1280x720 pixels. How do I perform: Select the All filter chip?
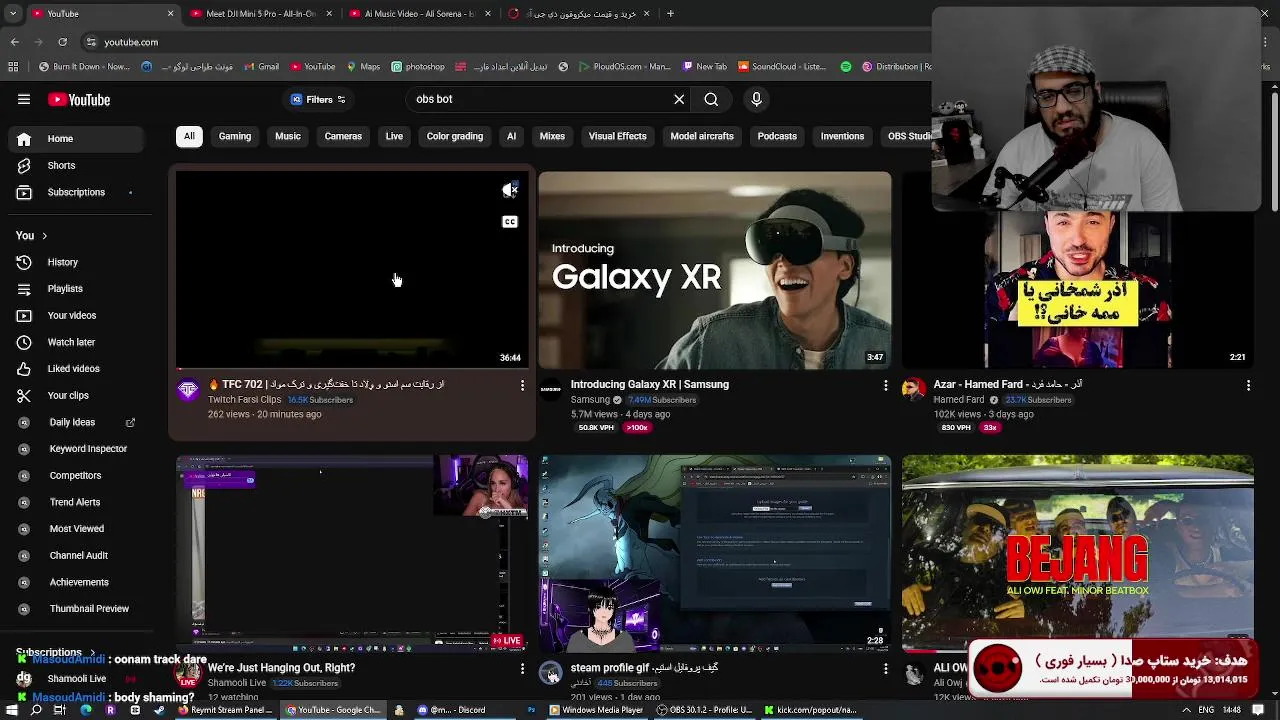click(189, 136)
